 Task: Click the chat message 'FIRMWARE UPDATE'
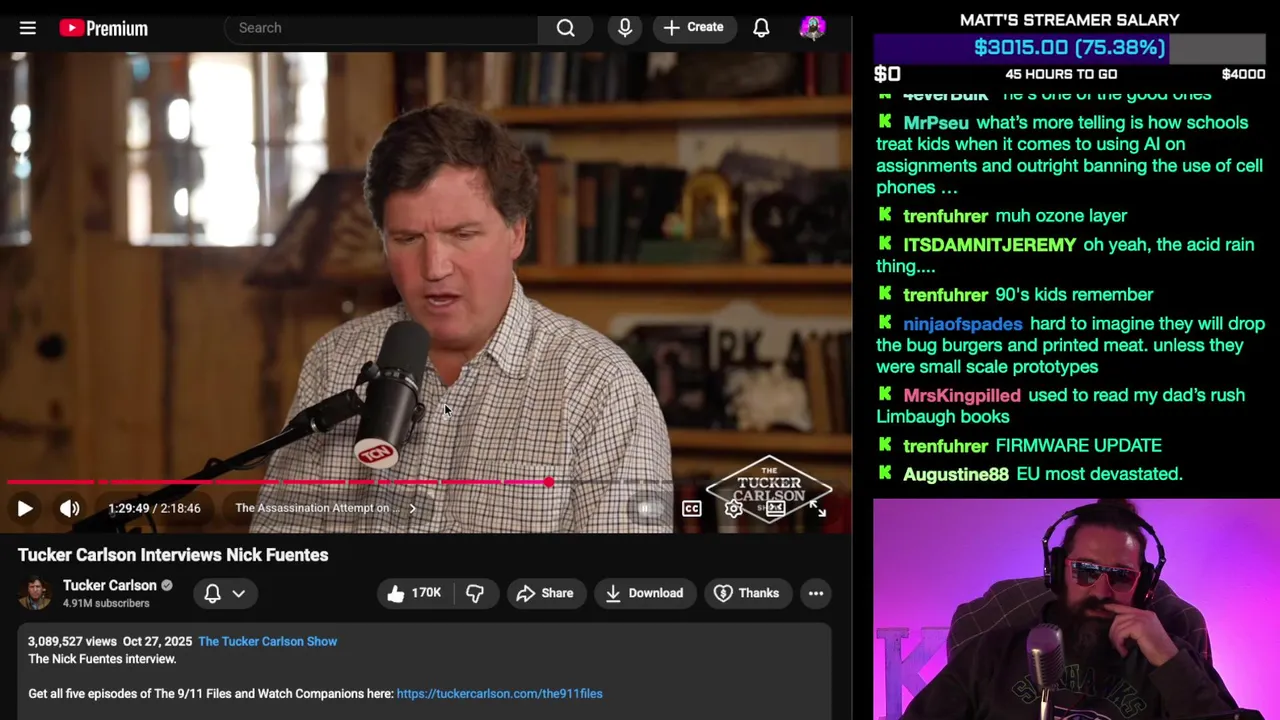pos(1079,446)
